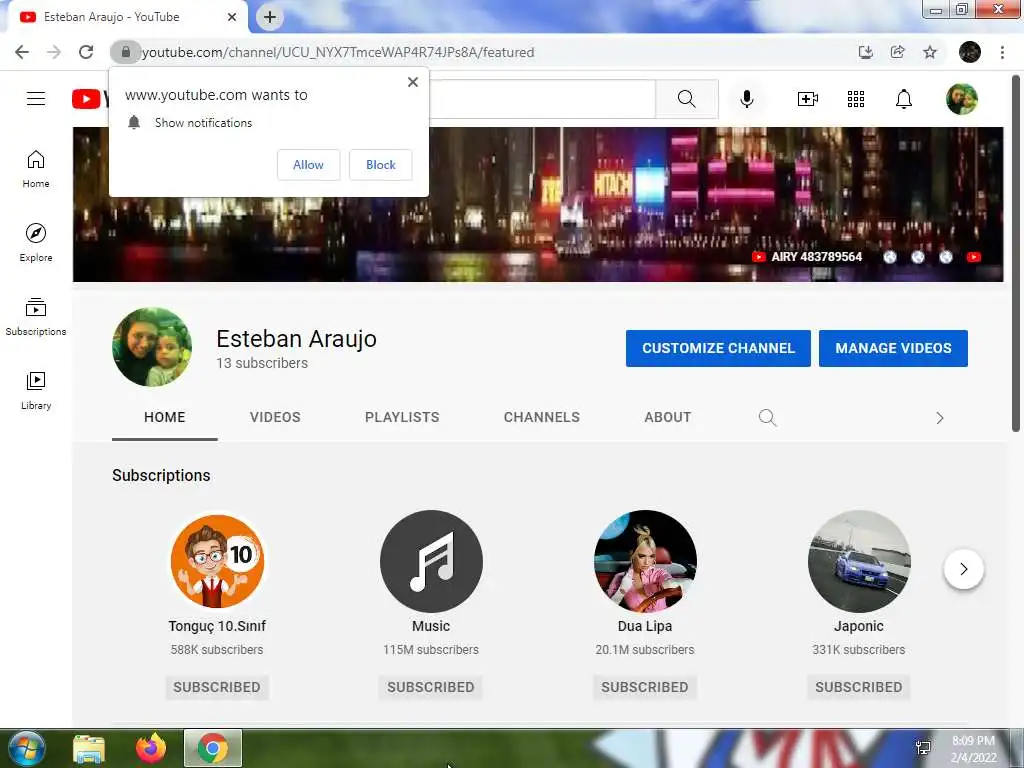Image resolution: width=1024 pixels, height=768 pixels.
Task: Click the browser forward arrow
Action: tap(54, 52)
